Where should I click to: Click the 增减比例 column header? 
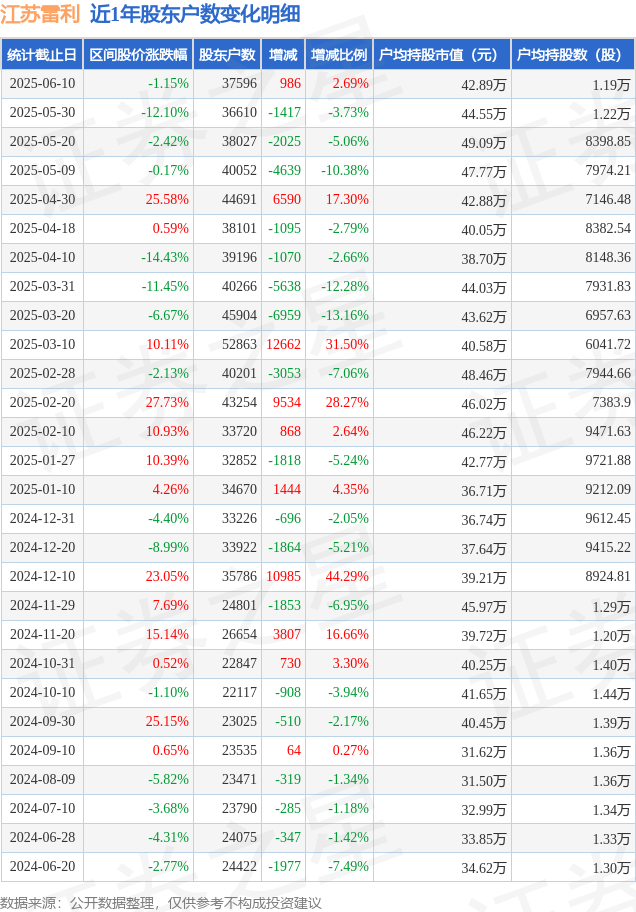point(339,55)
